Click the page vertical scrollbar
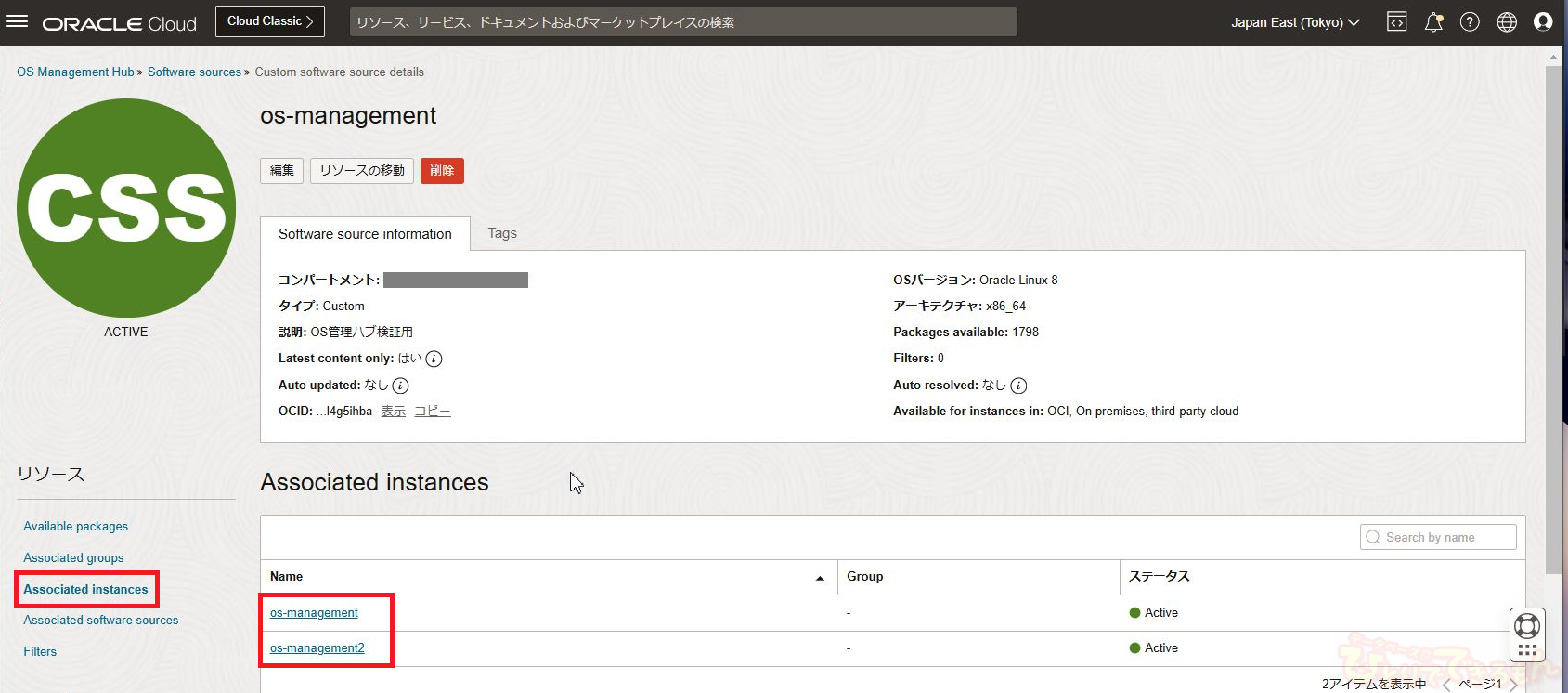1568x693 pixels. pyautogui.click(x=1553, y=316)
